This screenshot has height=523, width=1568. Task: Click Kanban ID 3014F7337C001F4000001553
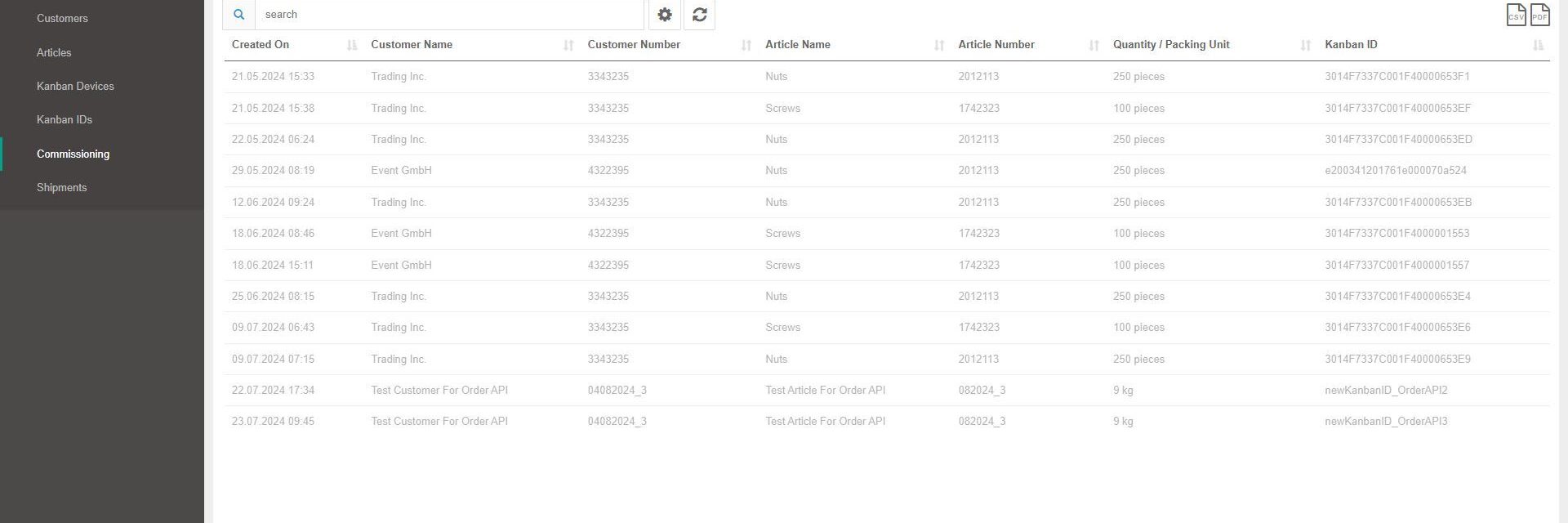(1397, 234)
